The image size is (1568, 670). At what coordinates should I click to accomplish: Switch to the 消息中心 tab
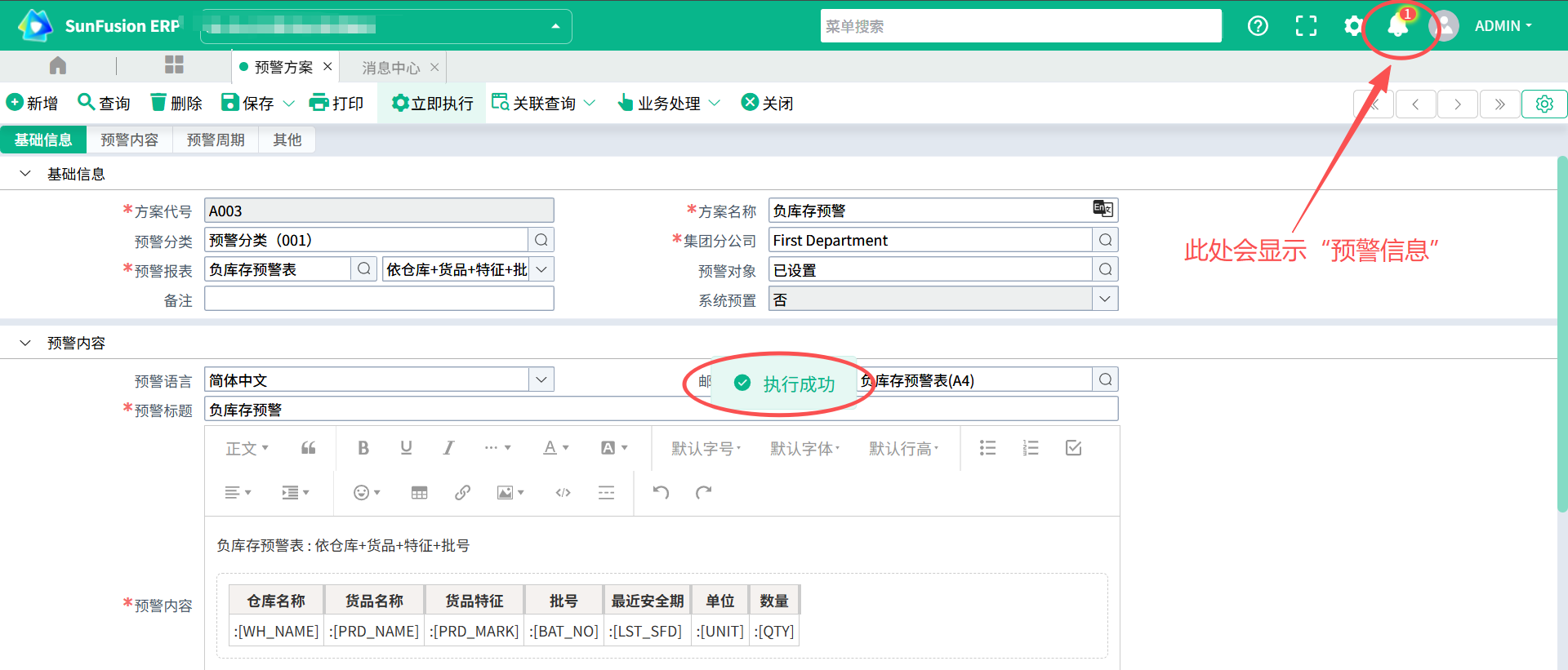coord(390,67)
